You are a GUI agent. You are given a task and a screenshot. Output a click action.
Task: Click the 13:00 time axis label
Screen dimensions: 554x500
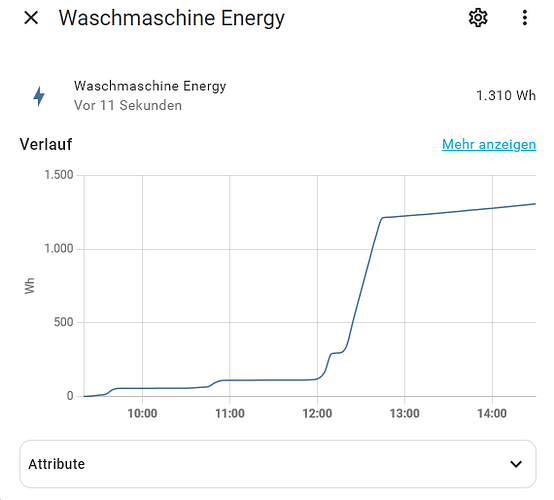pos(405,413)
